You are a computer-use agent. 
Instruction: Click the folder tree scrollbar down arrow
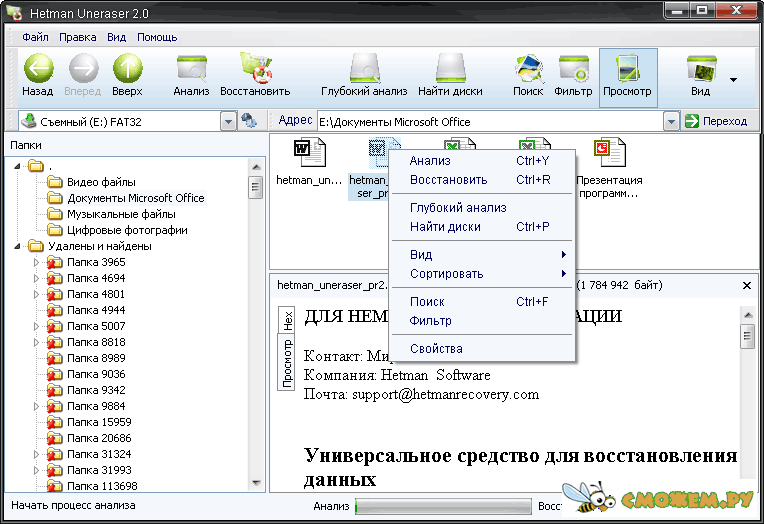[x=256, y=483]
